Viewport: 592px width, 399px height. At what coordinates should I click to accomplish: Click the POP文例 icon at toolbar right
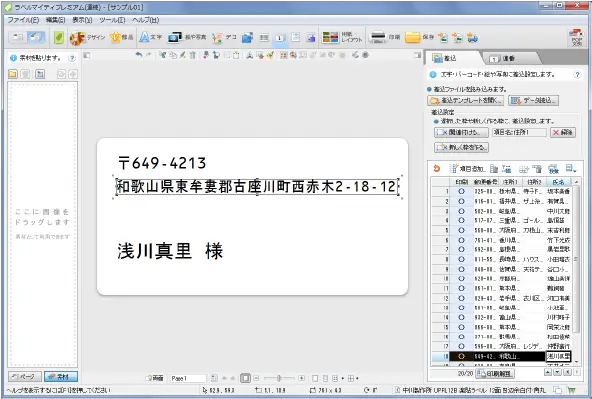pos(576,37)
